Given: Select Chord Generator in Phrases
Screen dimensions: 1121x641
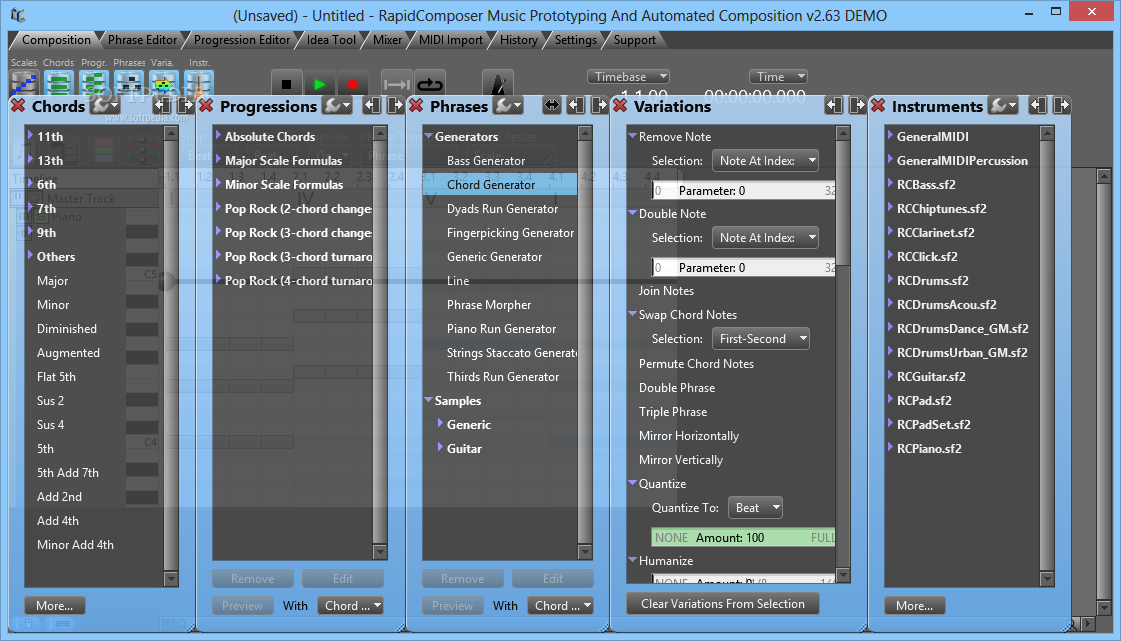Looking at the screenshot, I should pos(500,184).
